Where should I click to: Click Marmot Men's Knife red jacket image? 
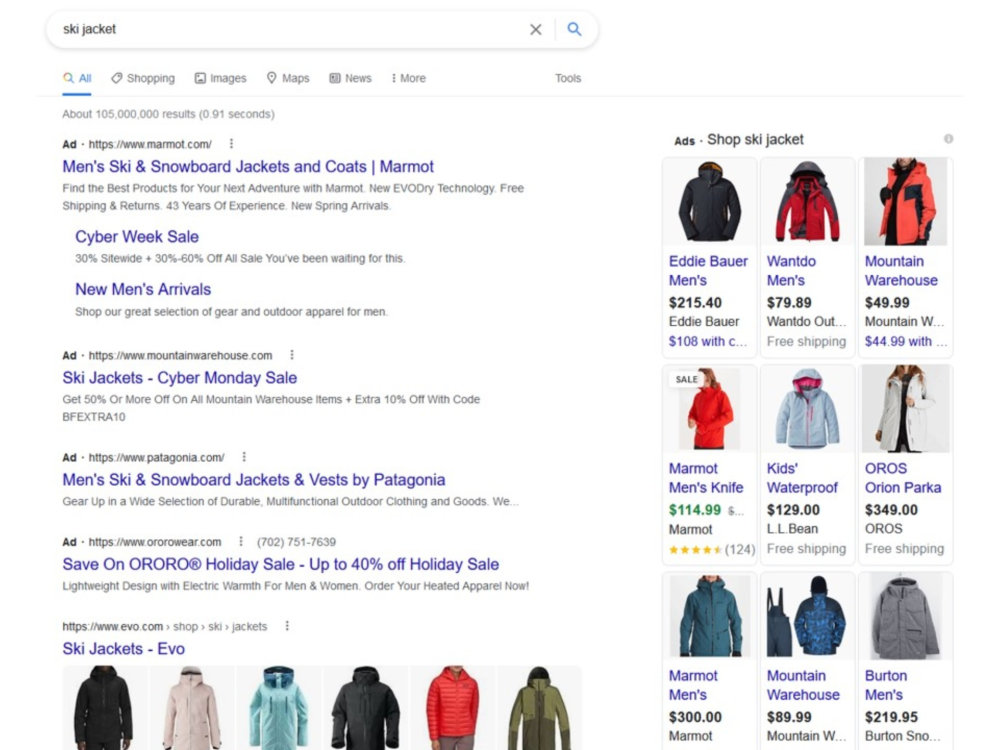[709, 409]
